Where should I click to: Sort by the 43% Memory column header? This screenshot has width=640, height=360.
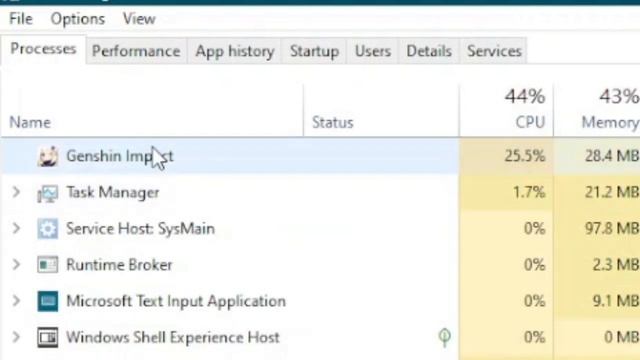click(x=597, y=111)
